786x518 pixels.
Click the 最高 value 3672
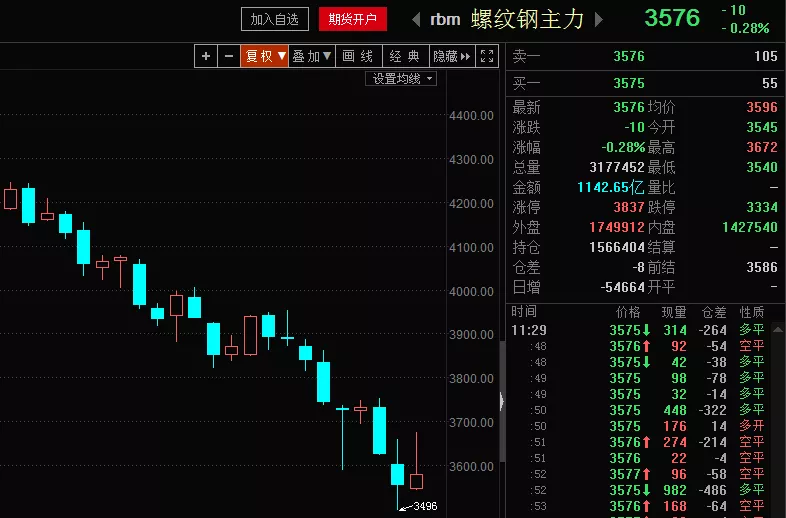pos(762,147)
